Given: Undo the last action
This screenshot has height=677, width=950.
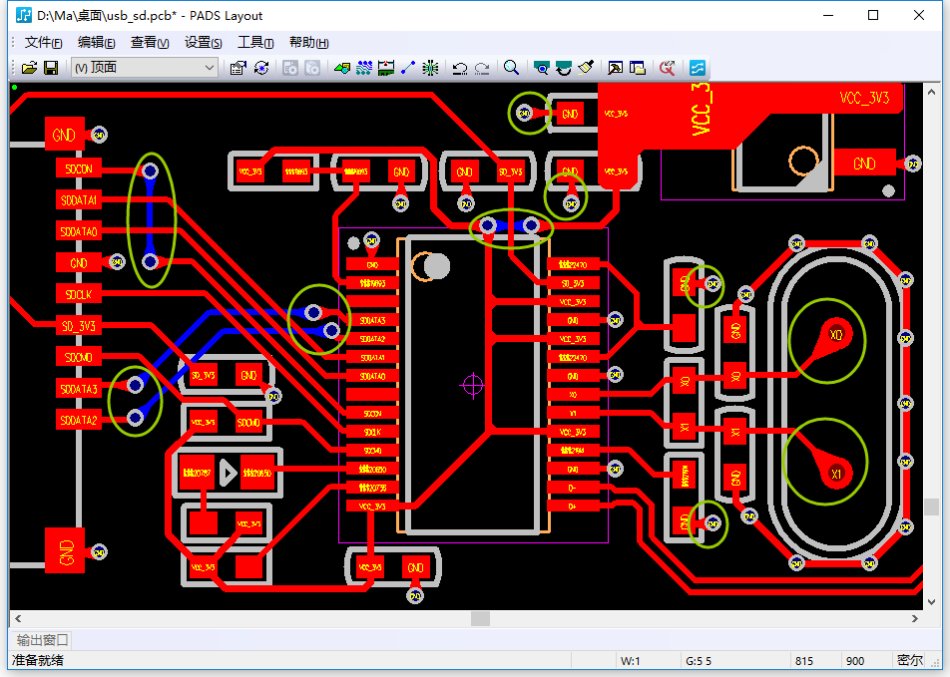Looking at the screenshot, I should (x=459, y=68).
